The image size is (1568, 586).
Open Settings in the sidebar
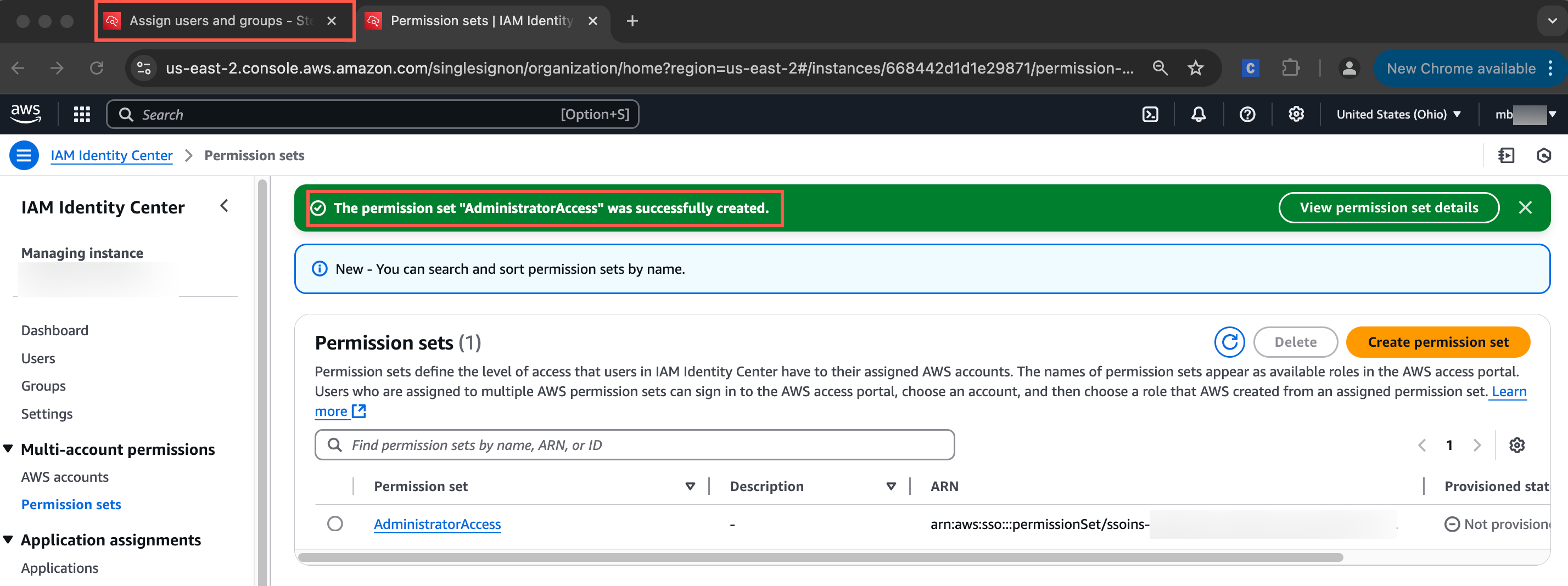[47, 414]
